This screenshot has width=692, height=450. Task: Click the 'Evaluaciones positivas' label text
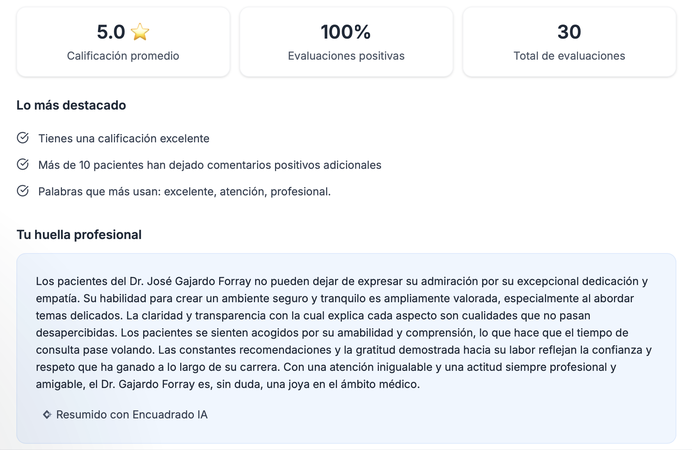(x=346, y=56)
